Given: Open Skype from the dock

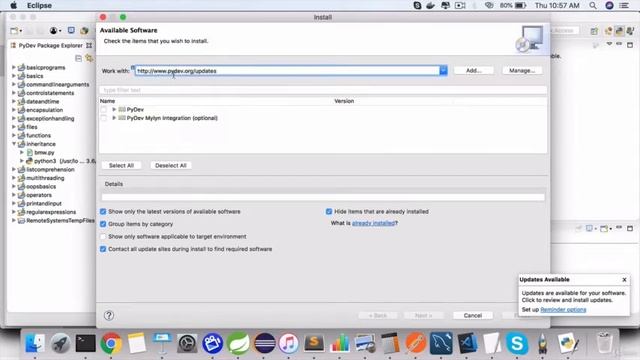Looking at the screenshot, I should pos(517,343).
